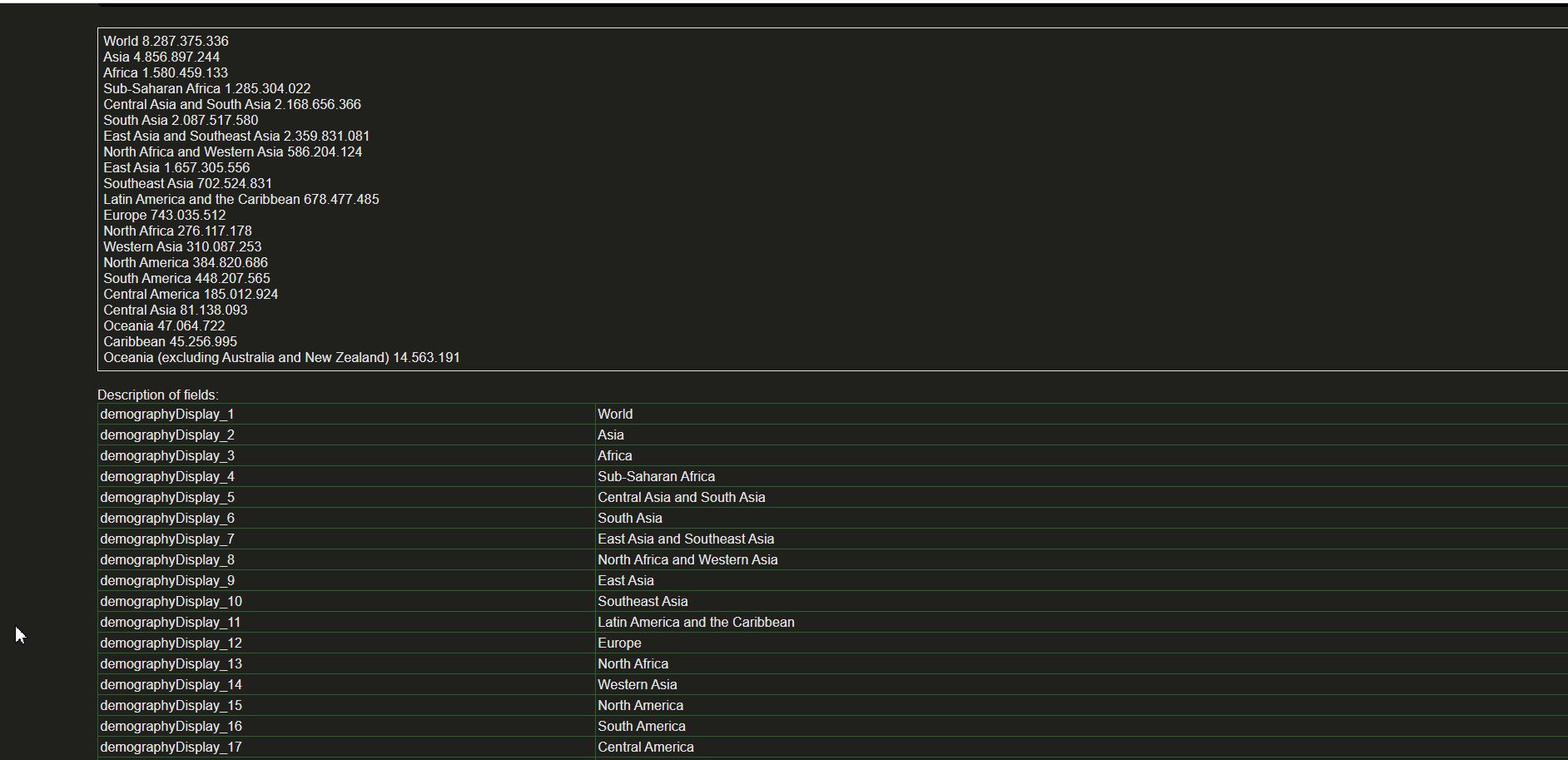Click the 'Africa 1.580.459.133' entry
The image size is (1568, 760).
tap(166, 72)
